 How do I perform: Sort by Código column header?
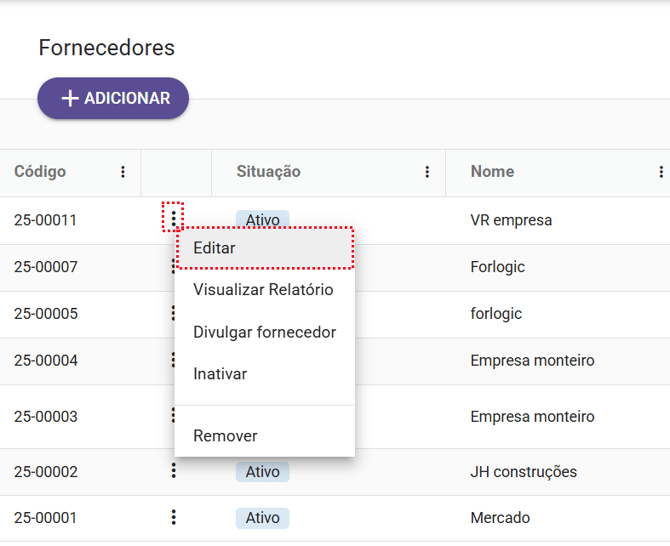[40, 172]
